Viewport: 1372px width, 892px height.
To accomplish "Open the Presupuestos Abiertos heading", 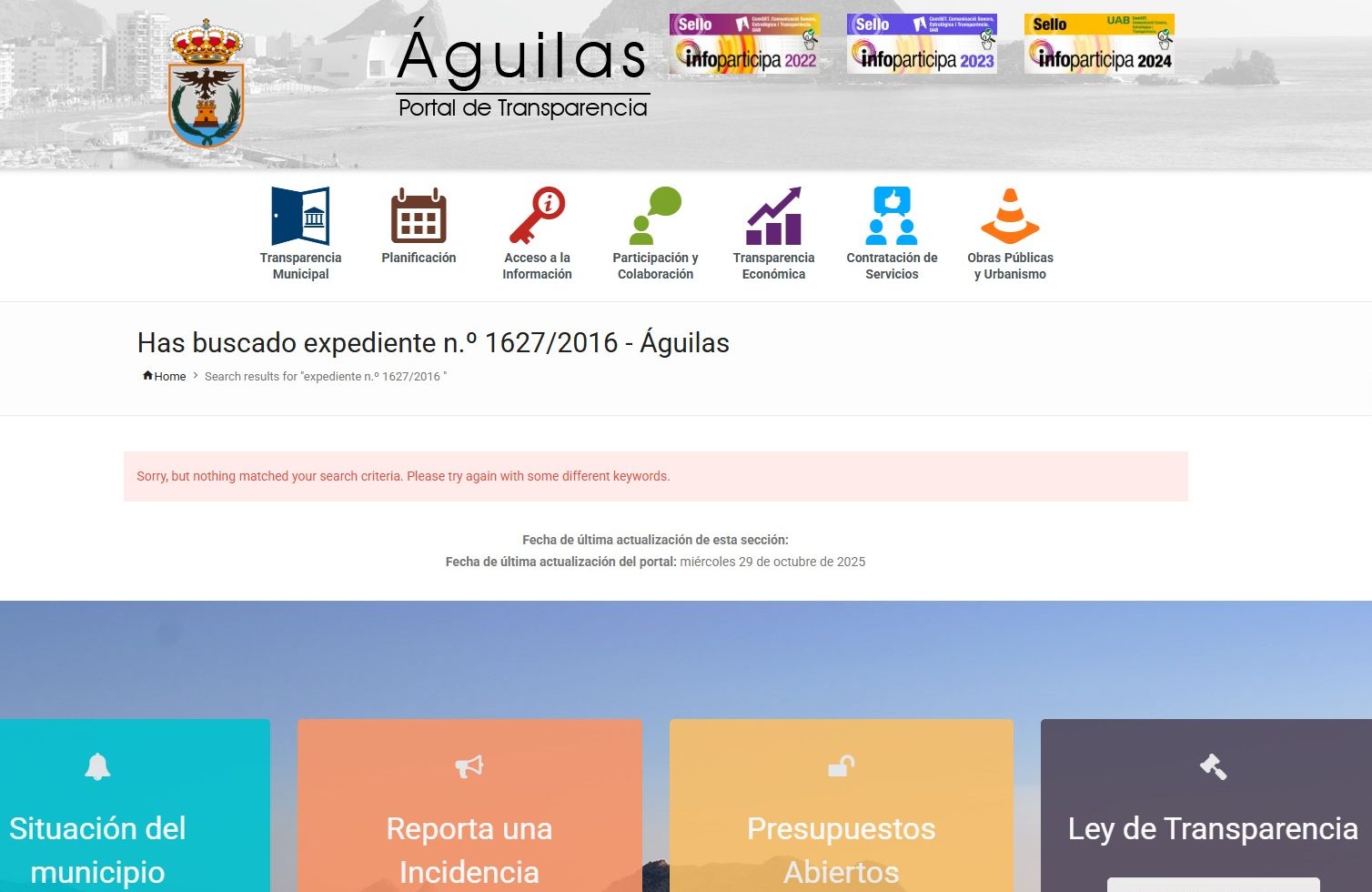I will 841,849.
